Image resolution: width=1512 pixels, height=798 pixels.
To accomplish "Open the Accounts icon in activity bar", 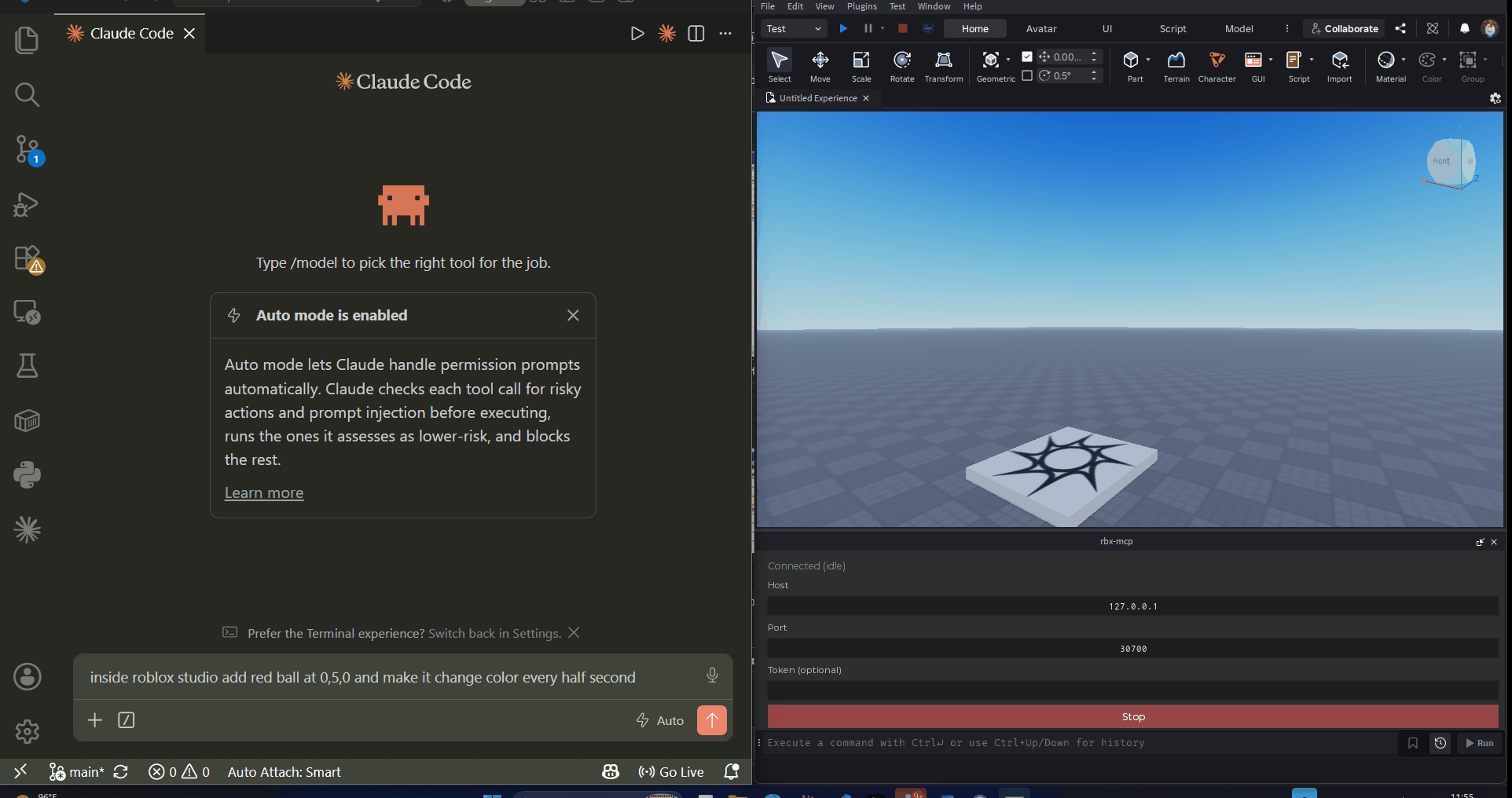I will click(x=27, y=677).
